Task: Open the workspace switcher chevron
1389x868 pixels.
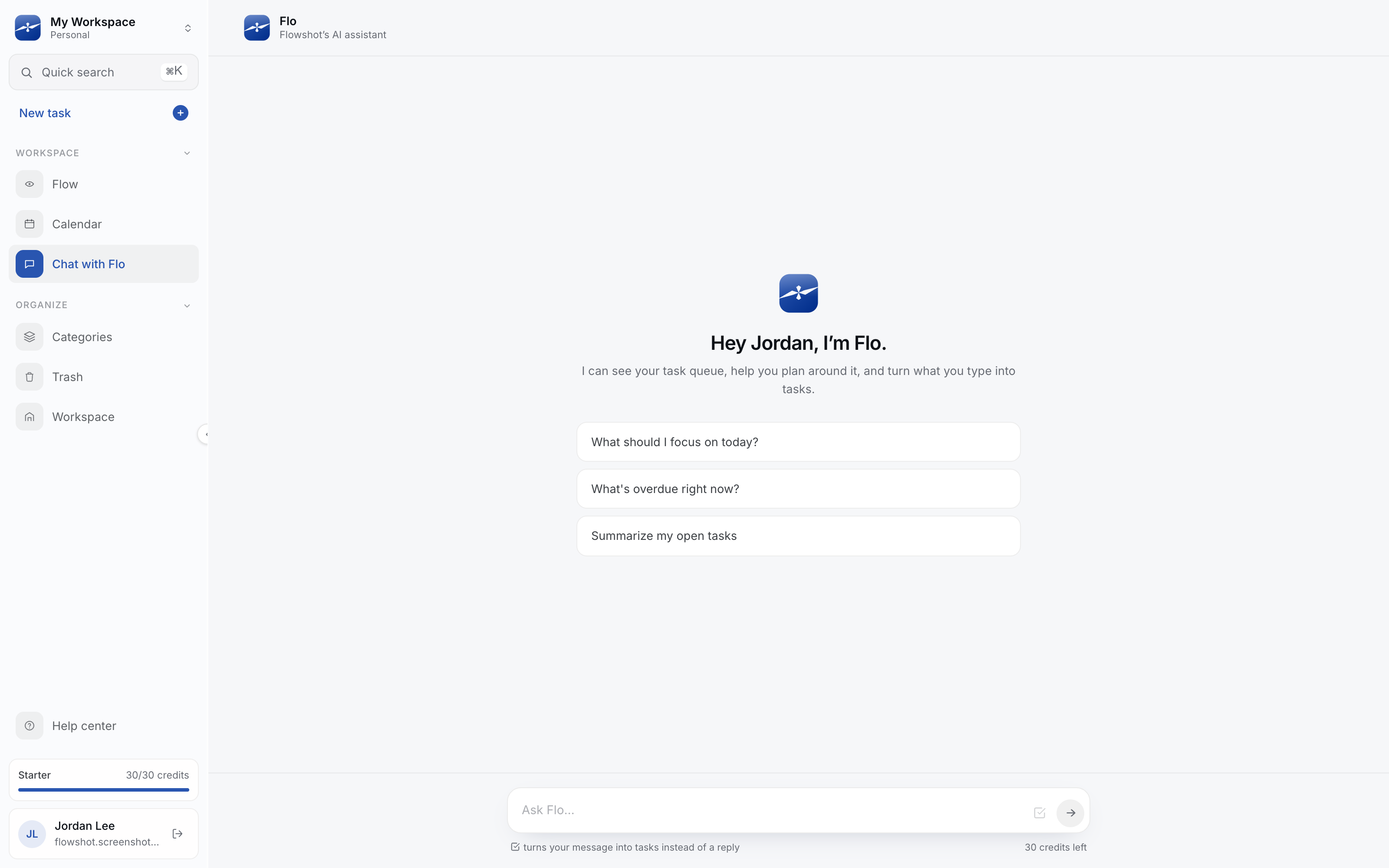Action: [188, 28]
